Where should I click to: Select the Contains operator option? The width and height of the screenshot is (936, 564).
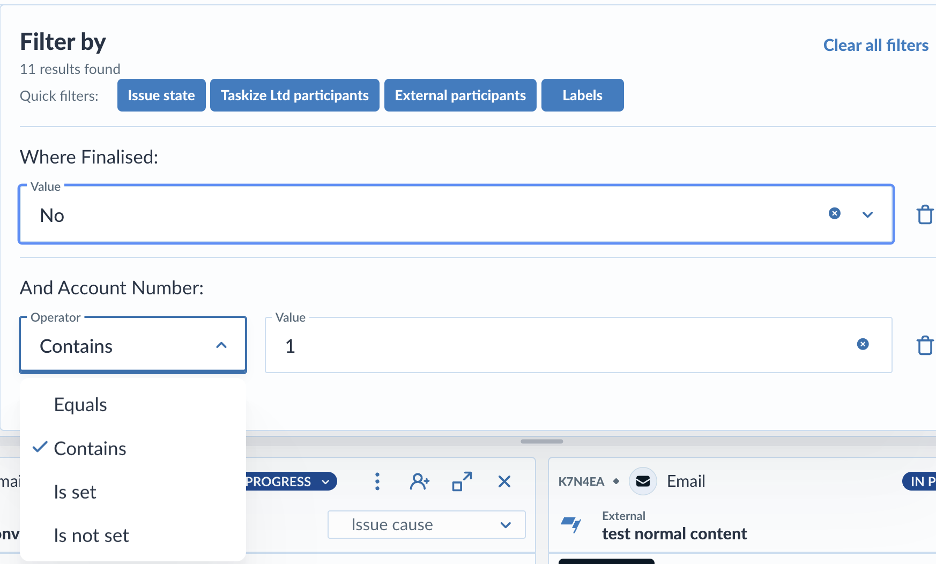click(133, 448)
